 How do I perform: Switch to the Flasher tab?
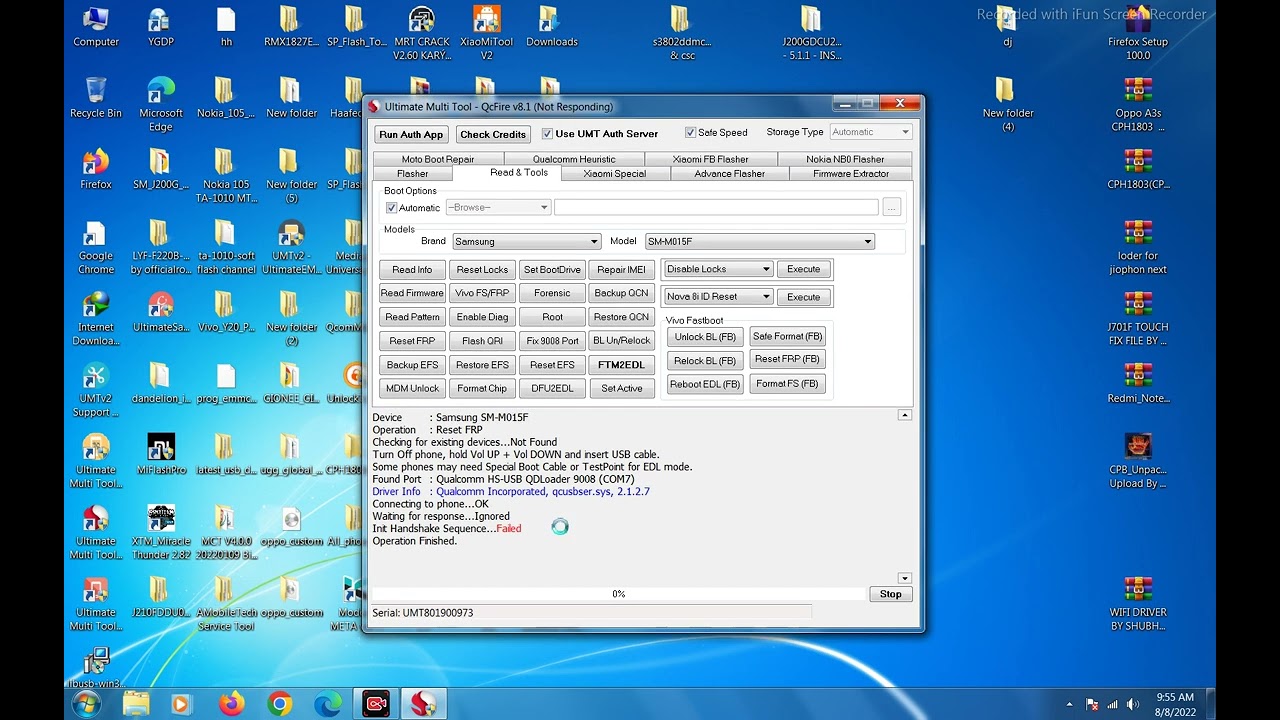(x=412, y=174)
